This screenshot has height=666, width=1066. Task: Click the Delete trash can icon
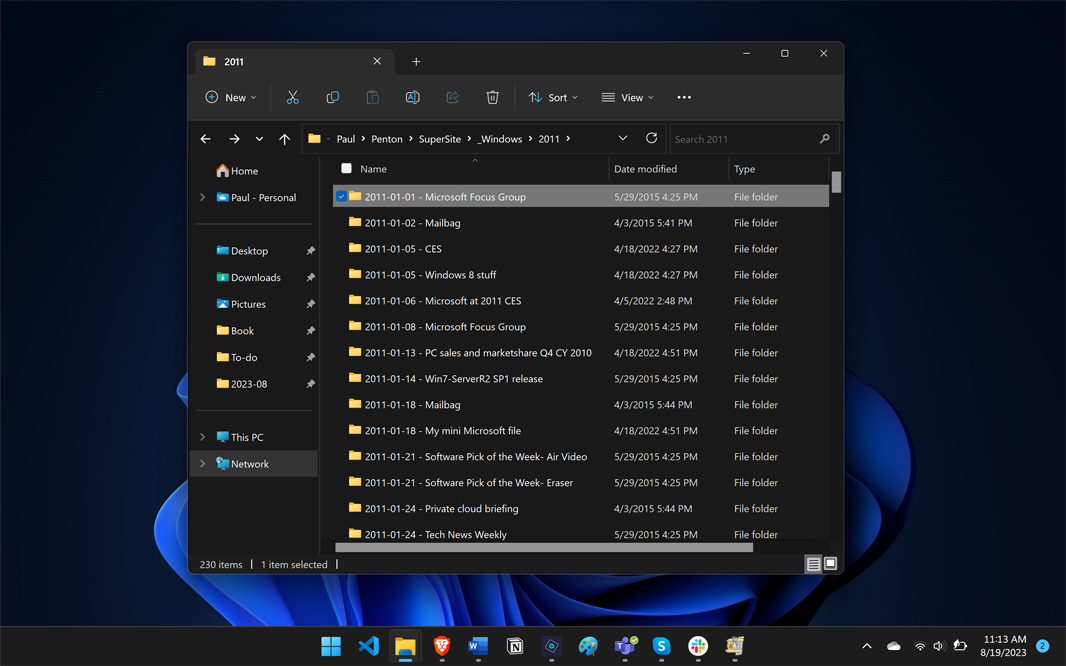coord(492,98)
